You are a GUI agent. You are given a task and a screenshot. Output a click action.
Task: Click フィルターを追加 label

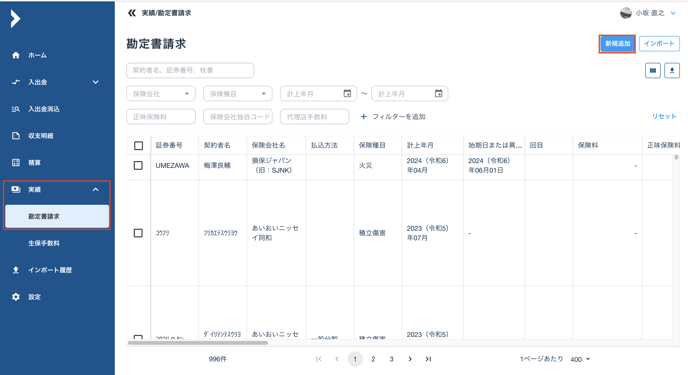click(x=398, y=117)
